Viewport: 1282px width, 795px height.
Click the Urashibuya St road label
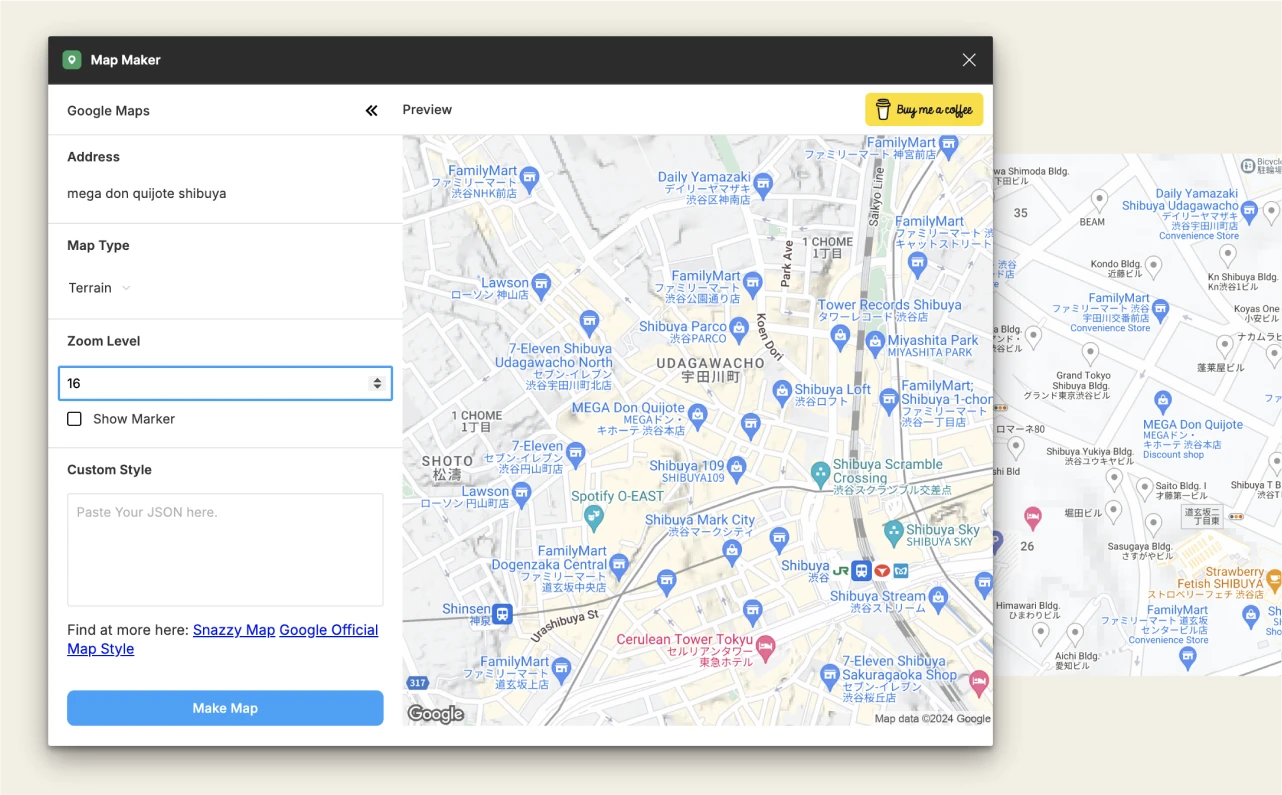coord(564,626)
